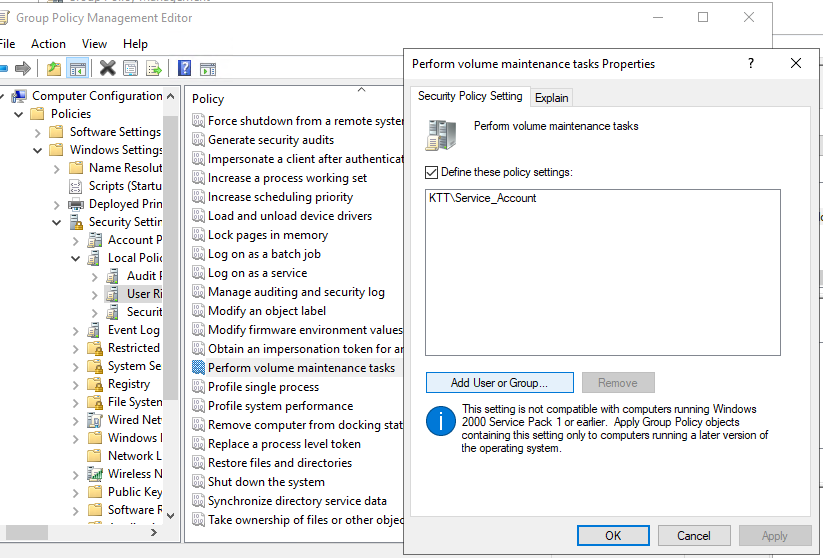The width and height of the screenshot is (823, 558).
Task: Select Replace a process level token
Action: [x=284, y=444]
